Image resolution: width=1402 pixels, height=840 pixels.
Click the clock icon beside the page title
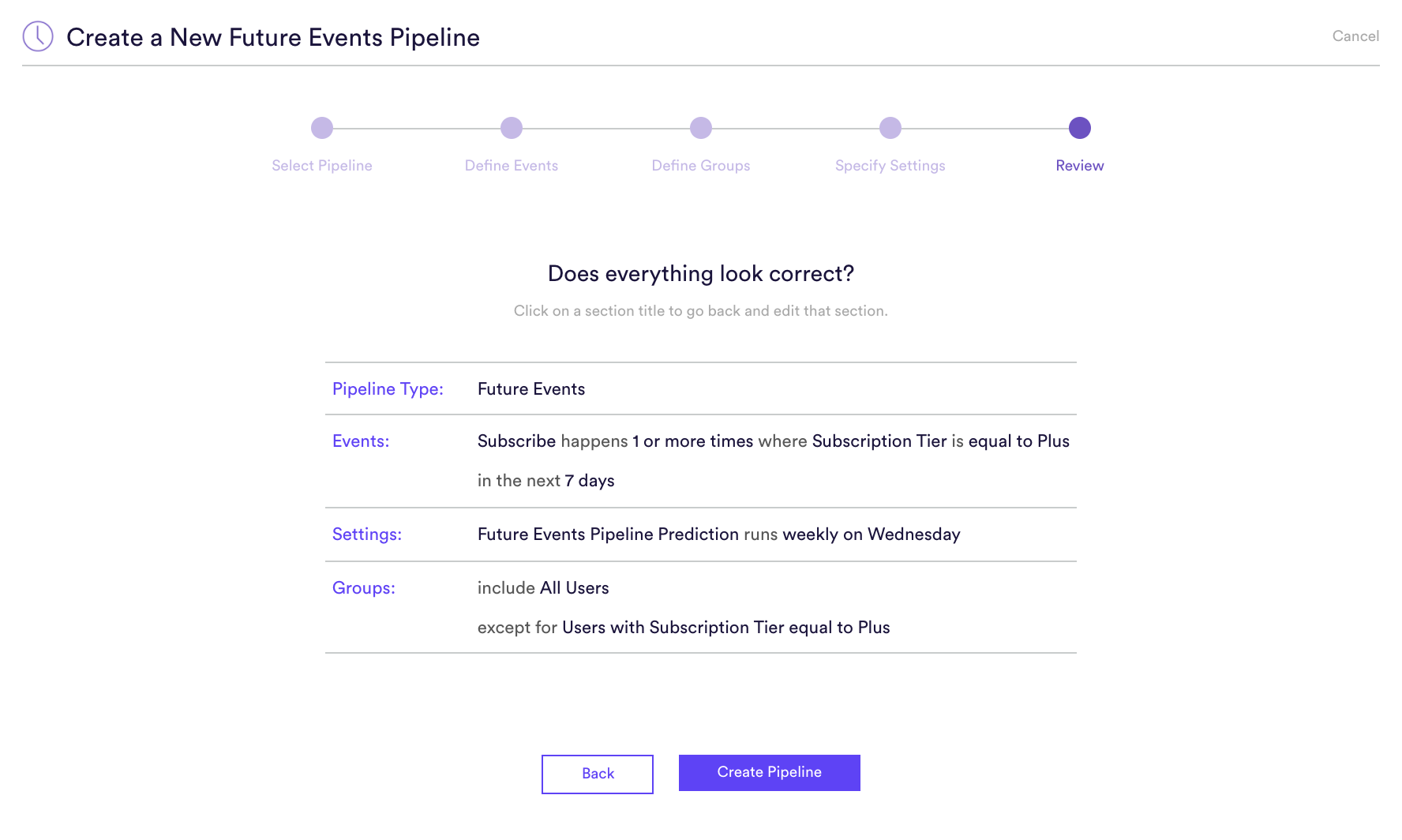pos(38,36)
